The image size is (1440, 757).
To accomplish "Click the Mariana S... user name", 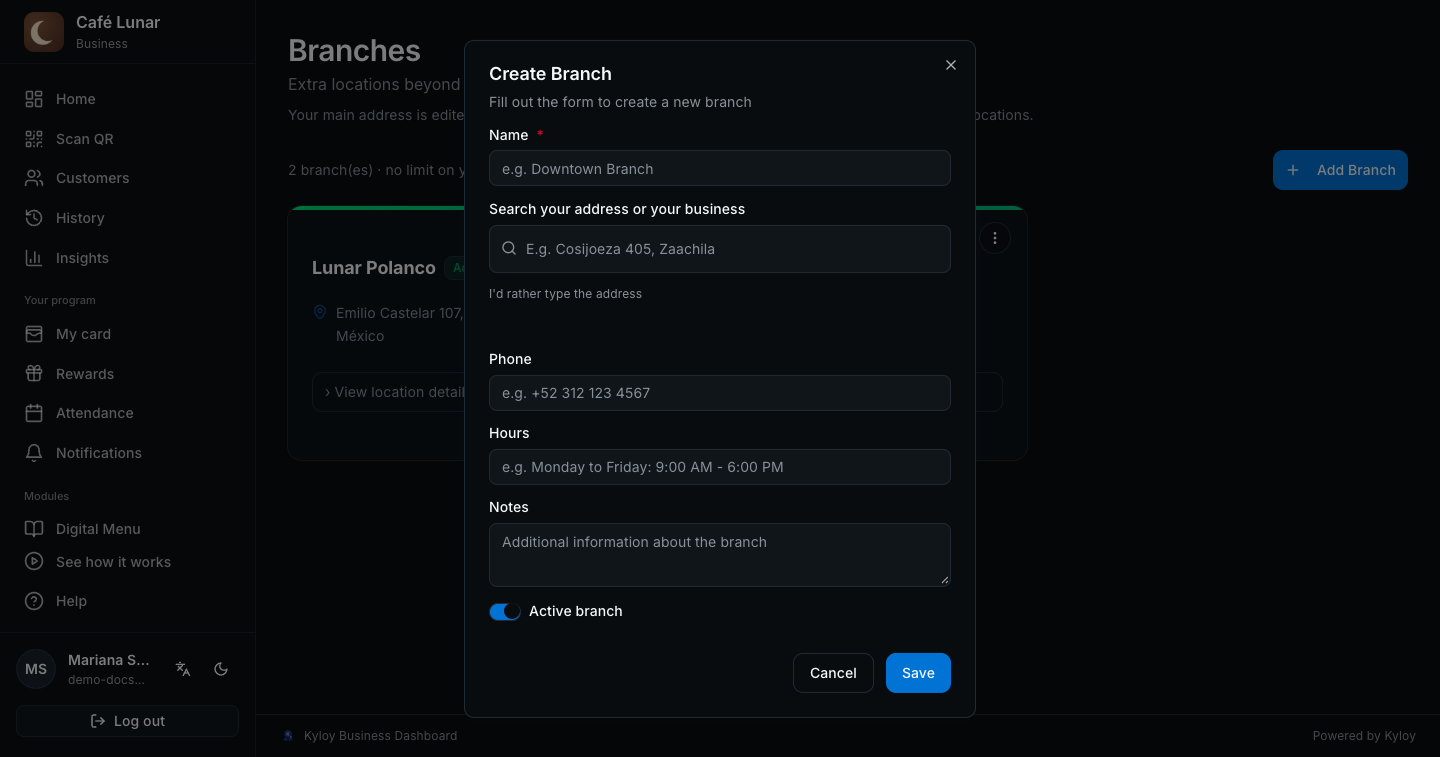I will 109,660.
